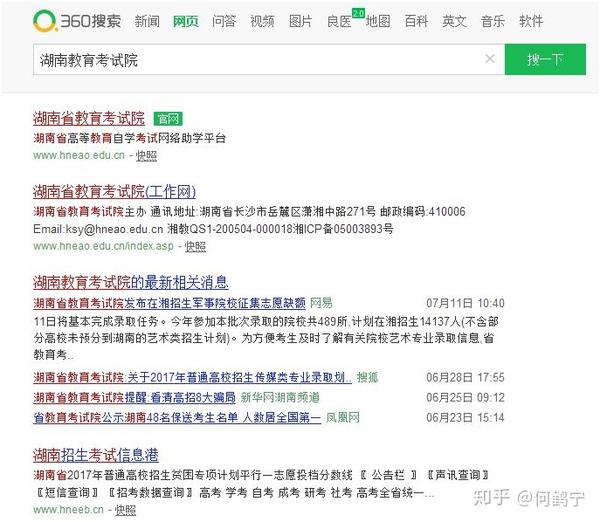Click the green 官网 badge
Screen dimensions: 600x522
tap(168, 119)
